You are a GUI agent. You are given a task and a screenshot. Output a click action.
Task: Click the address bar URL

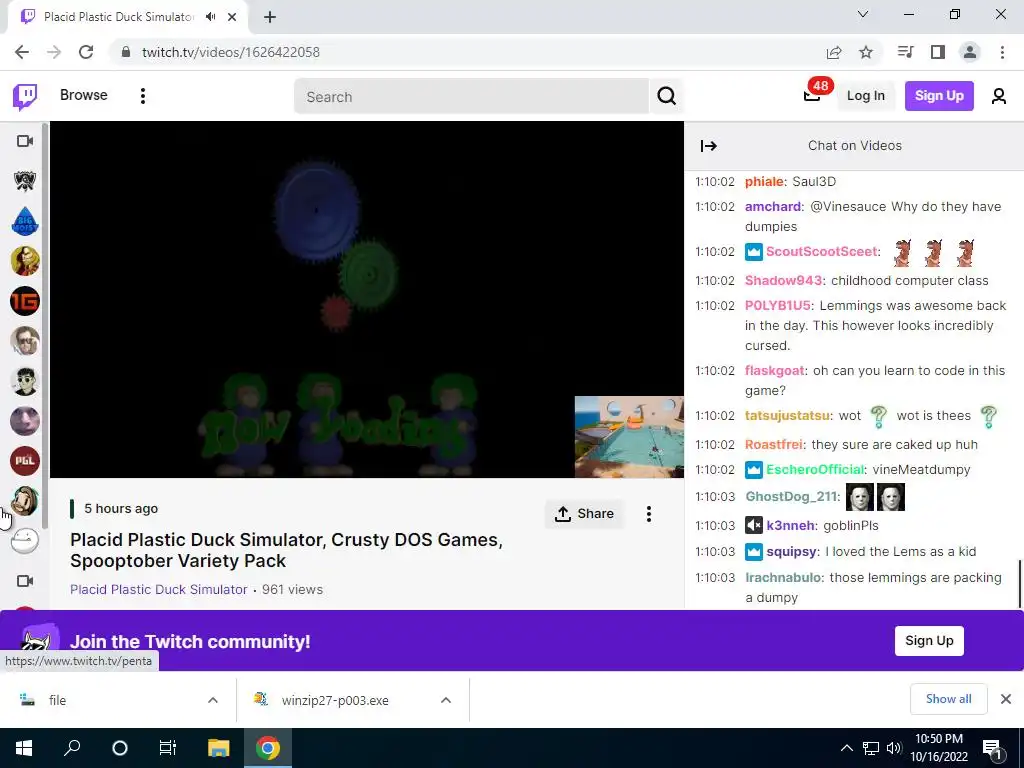pyautogui.click(x=231, y=52)
